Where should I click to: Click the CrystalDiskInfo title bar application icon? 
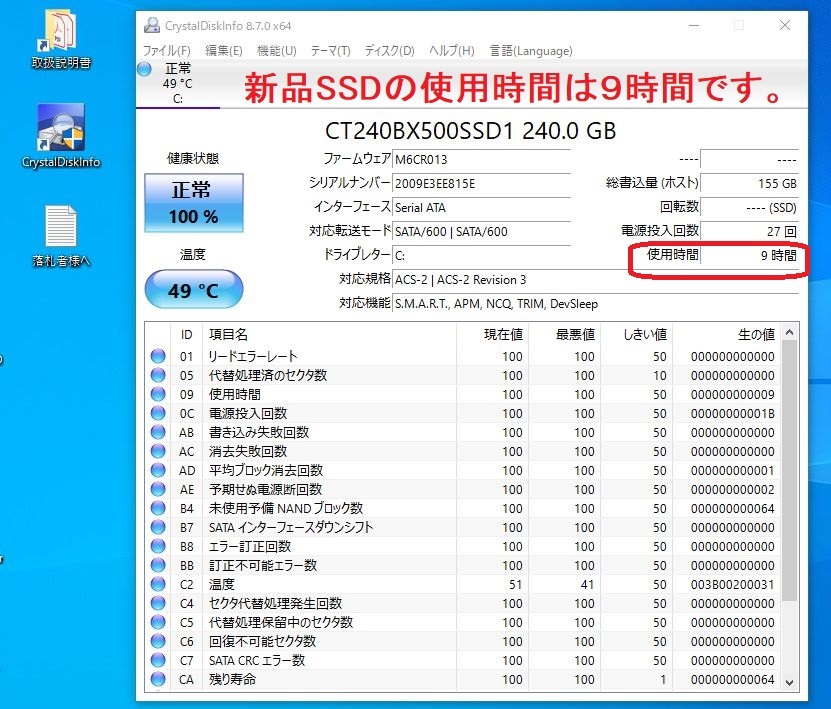point(152,24)
